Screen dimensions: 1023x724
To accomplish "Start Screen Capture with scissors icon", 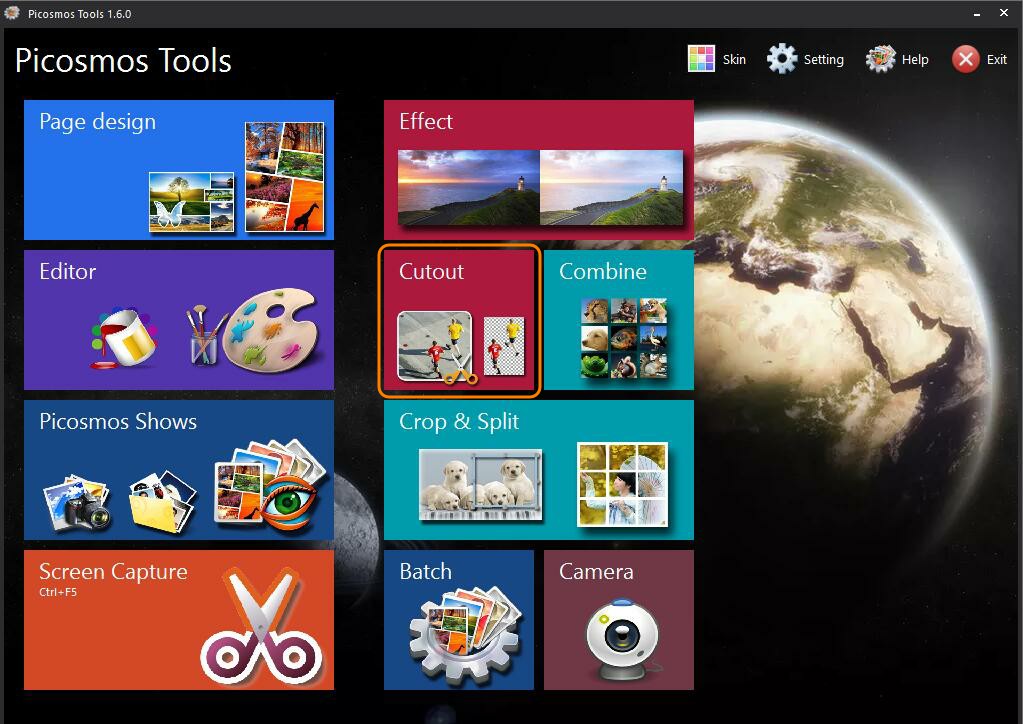I will click(x=263, y=630).
